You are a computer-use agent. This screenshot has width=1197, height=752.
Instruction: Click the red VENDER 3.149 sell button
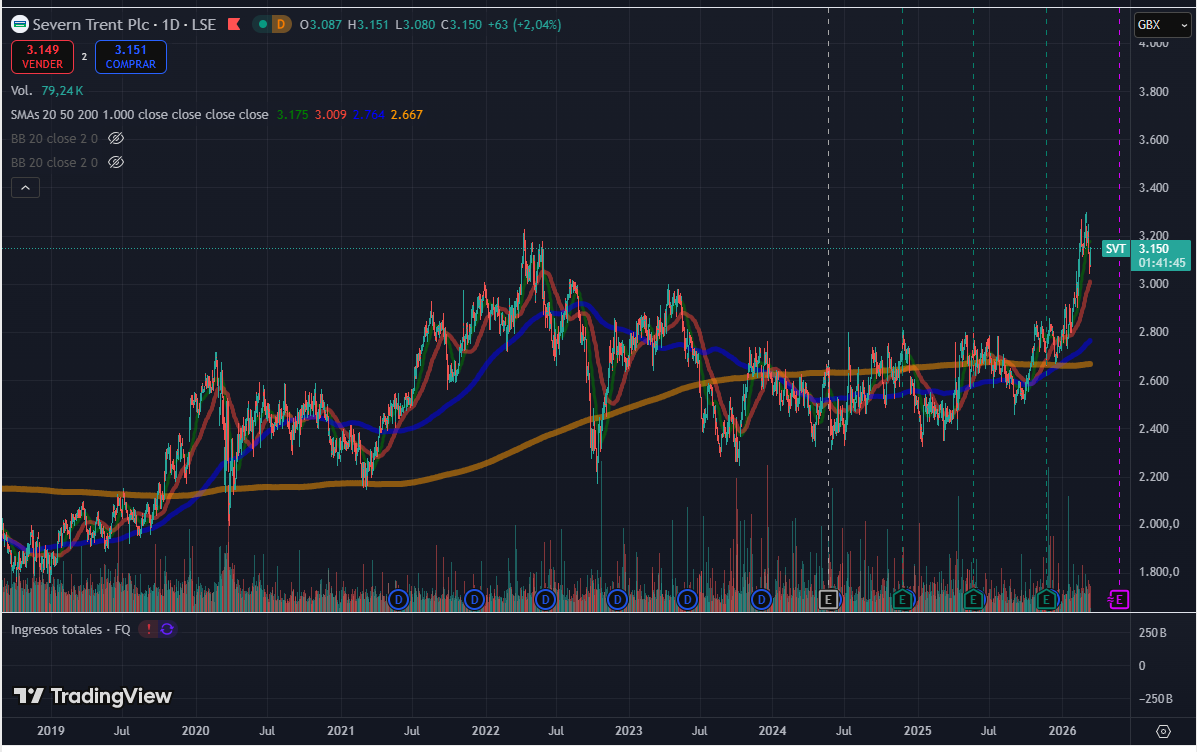pyautogui.click(x=42, y=57)
